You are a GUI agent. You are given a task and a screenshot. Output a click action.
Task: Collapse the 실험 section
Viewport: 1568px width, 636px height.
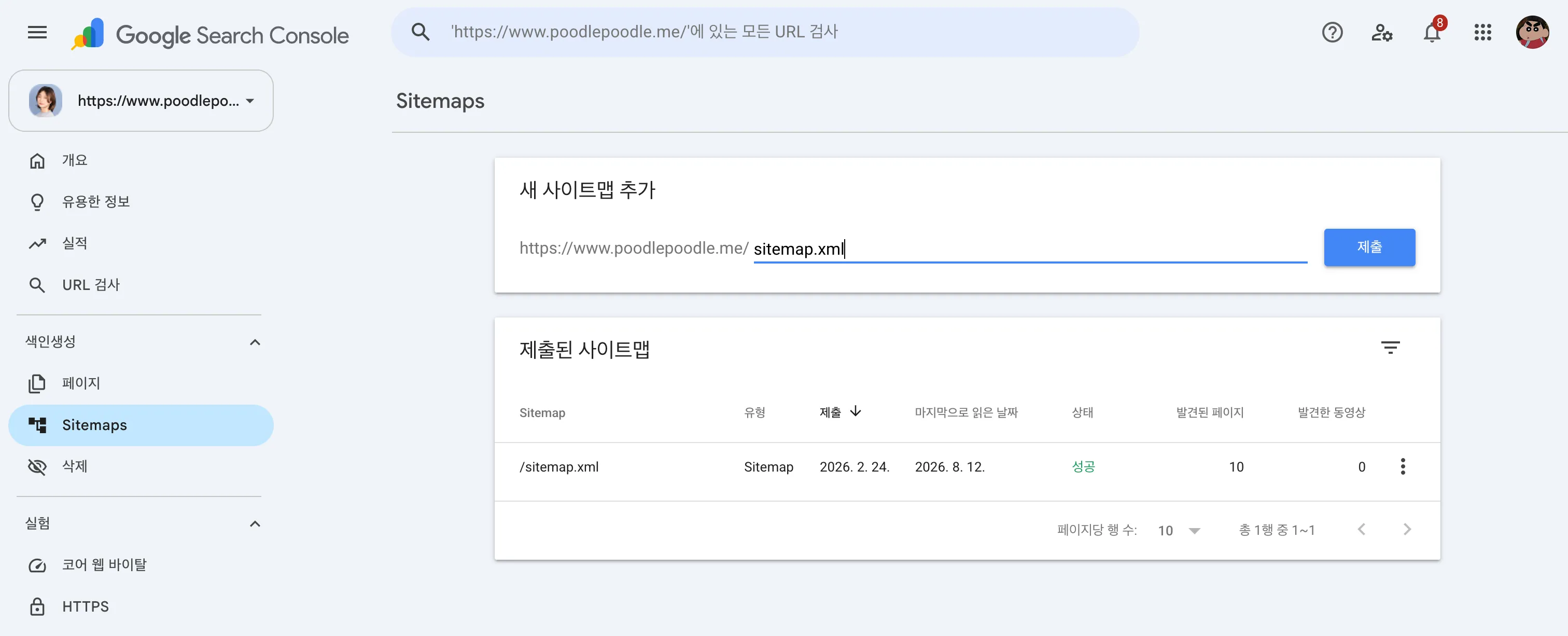(255, 524)
